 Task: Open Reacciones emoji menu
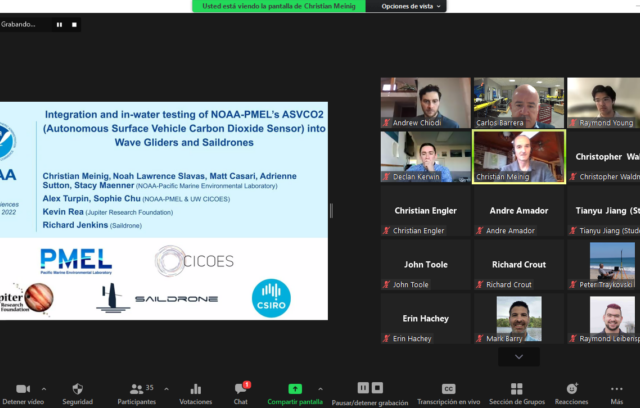click(571, 394)
